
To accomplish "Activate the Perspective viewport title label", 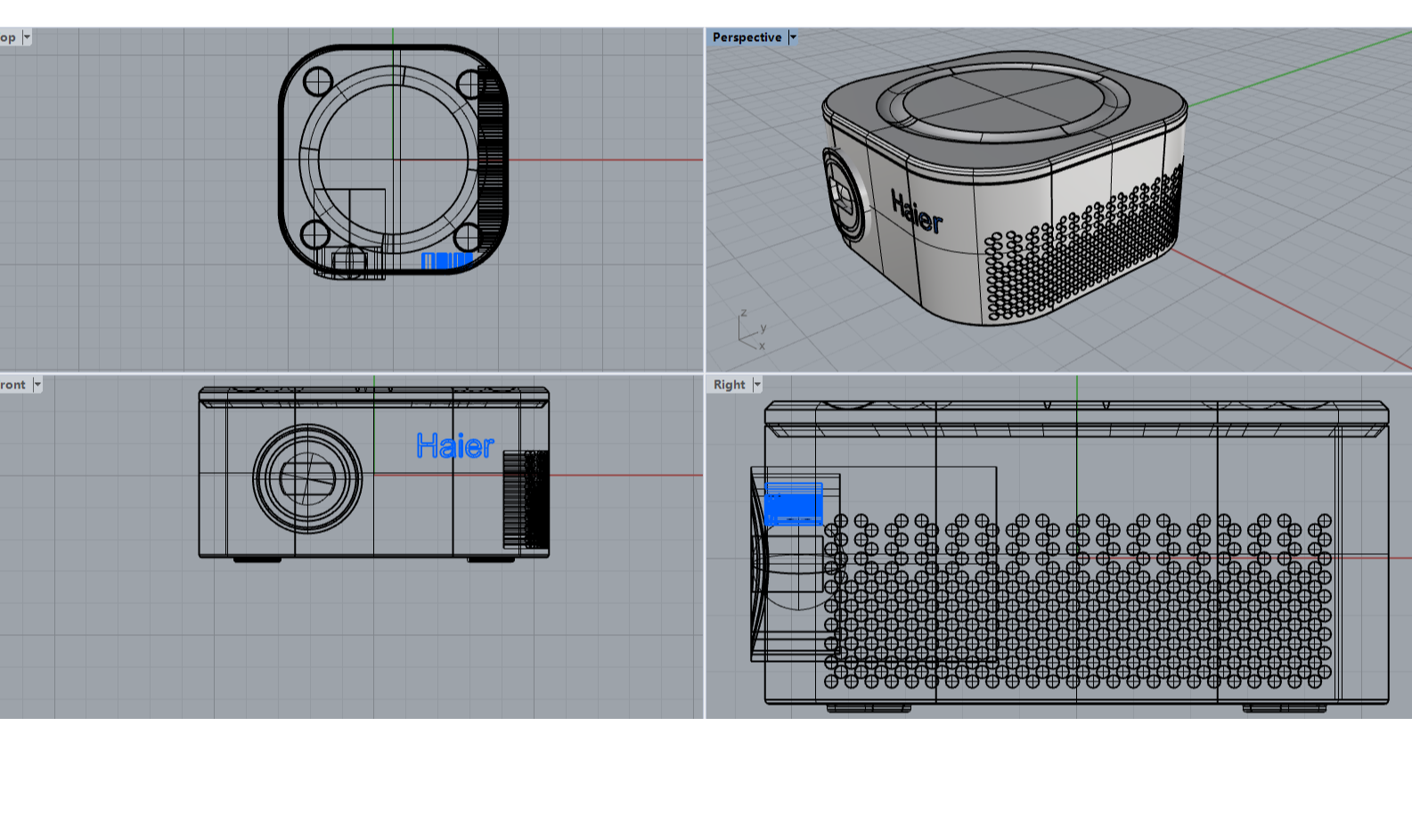I will click(747, 37).
